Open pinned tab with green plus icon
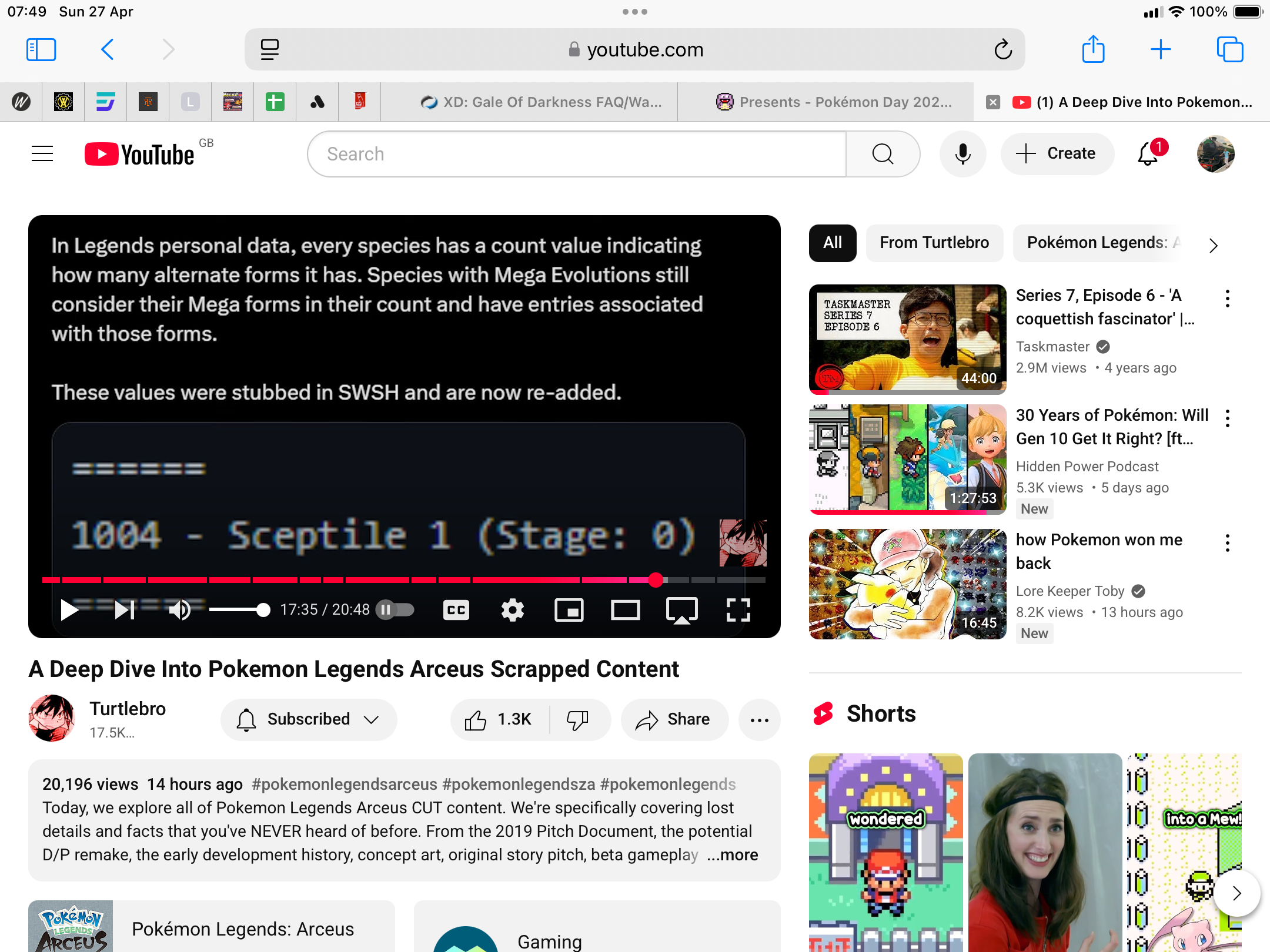 (x=275, y=102)
